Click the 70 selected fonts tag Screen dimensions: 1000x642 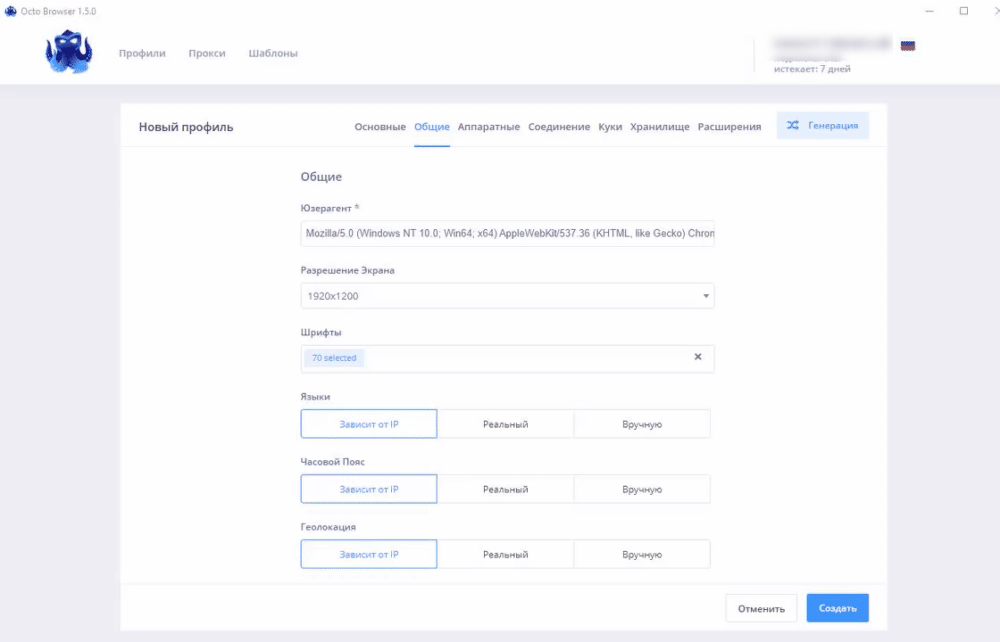334,358
